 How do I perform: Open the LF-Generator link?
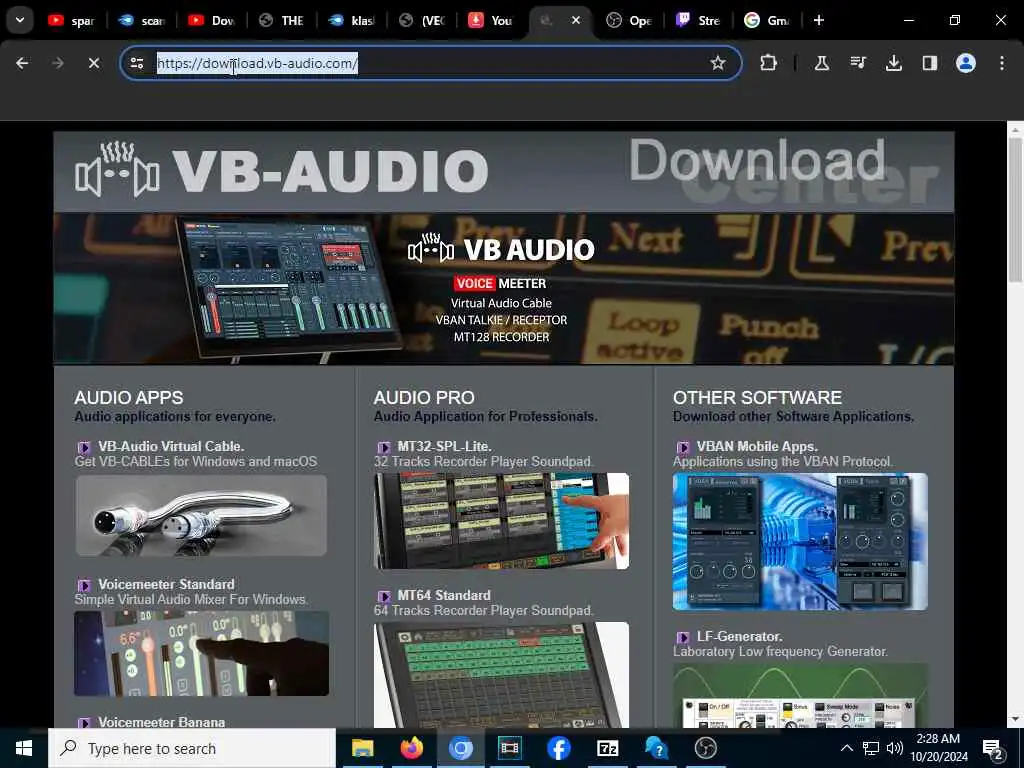click(x=739, y=636)
